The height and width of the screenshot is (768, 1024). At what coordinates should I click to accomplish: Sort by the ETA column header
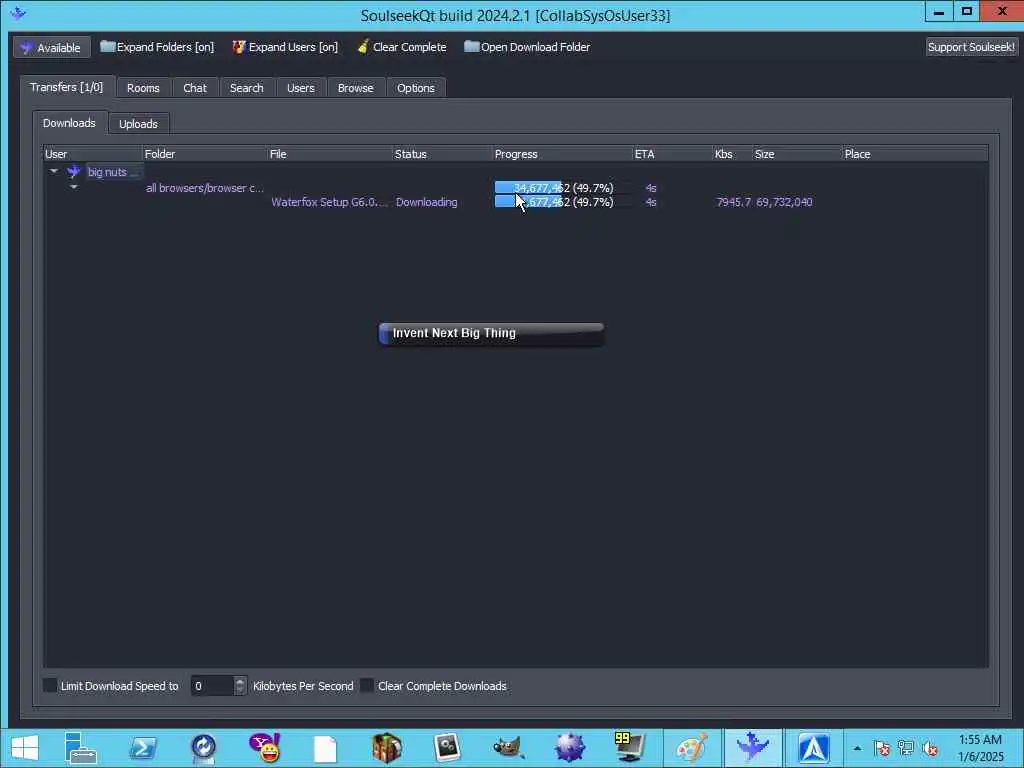click(673, 154)
